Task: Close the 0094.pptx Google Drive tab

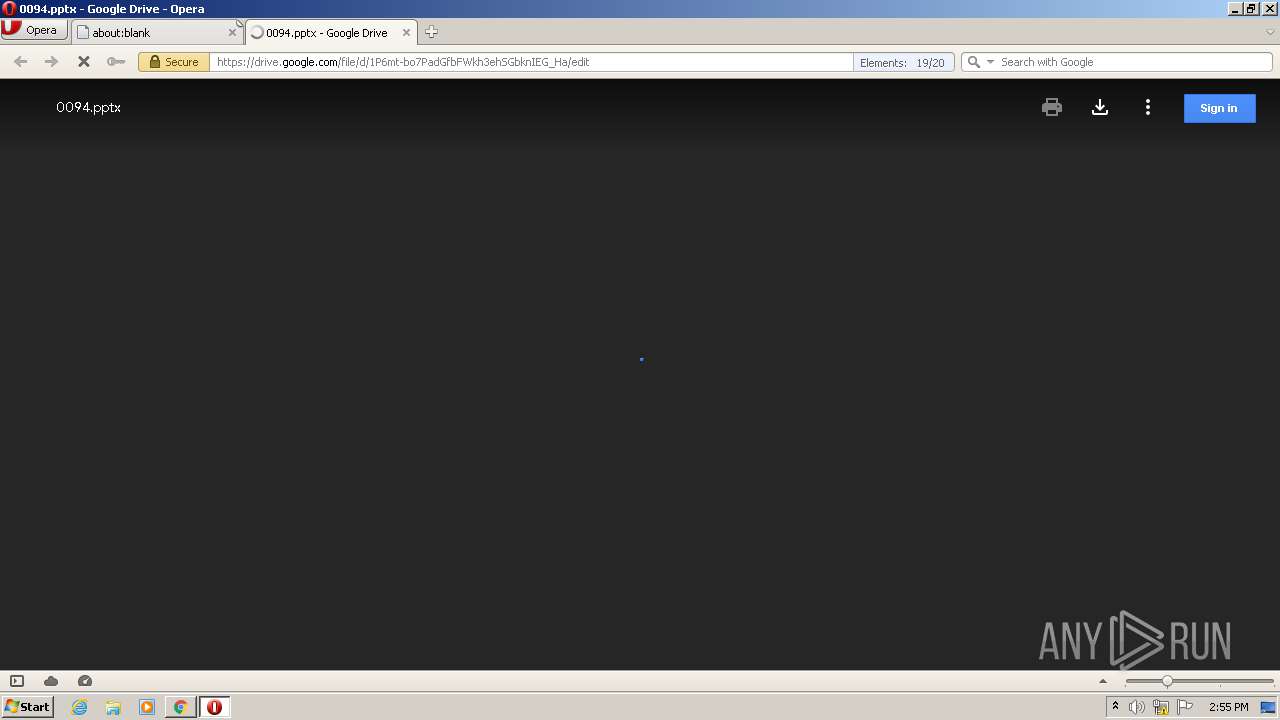Action: tap(406, 32)
